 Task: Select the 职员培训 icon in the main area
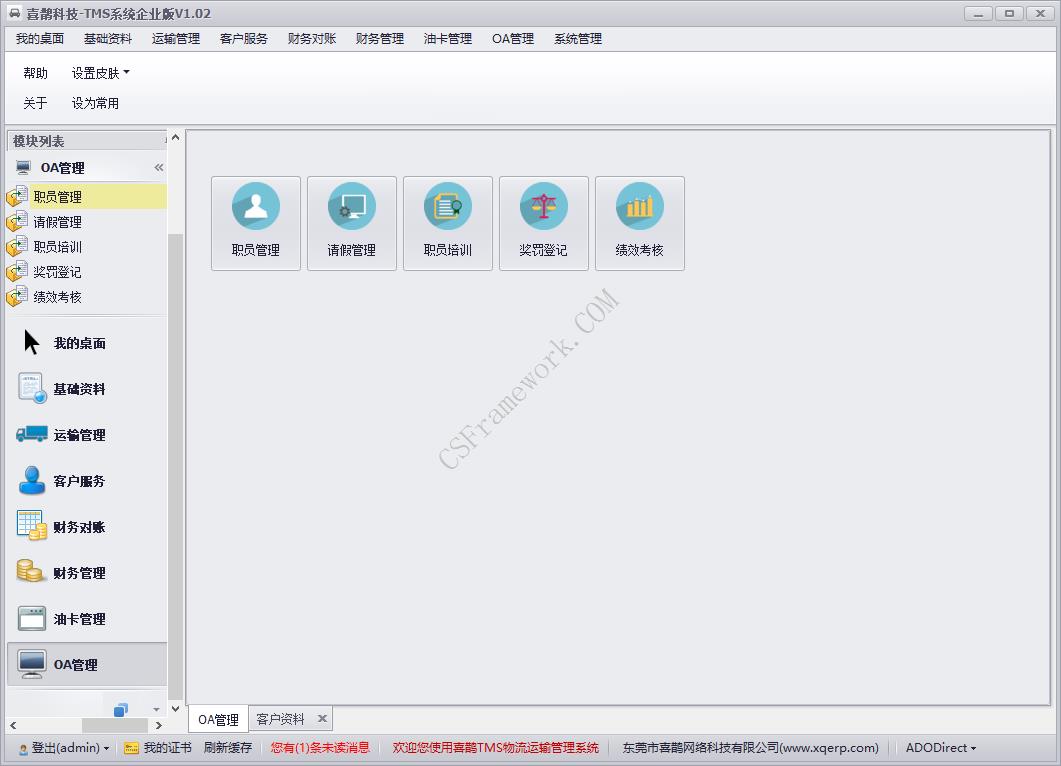click(447, 222)
